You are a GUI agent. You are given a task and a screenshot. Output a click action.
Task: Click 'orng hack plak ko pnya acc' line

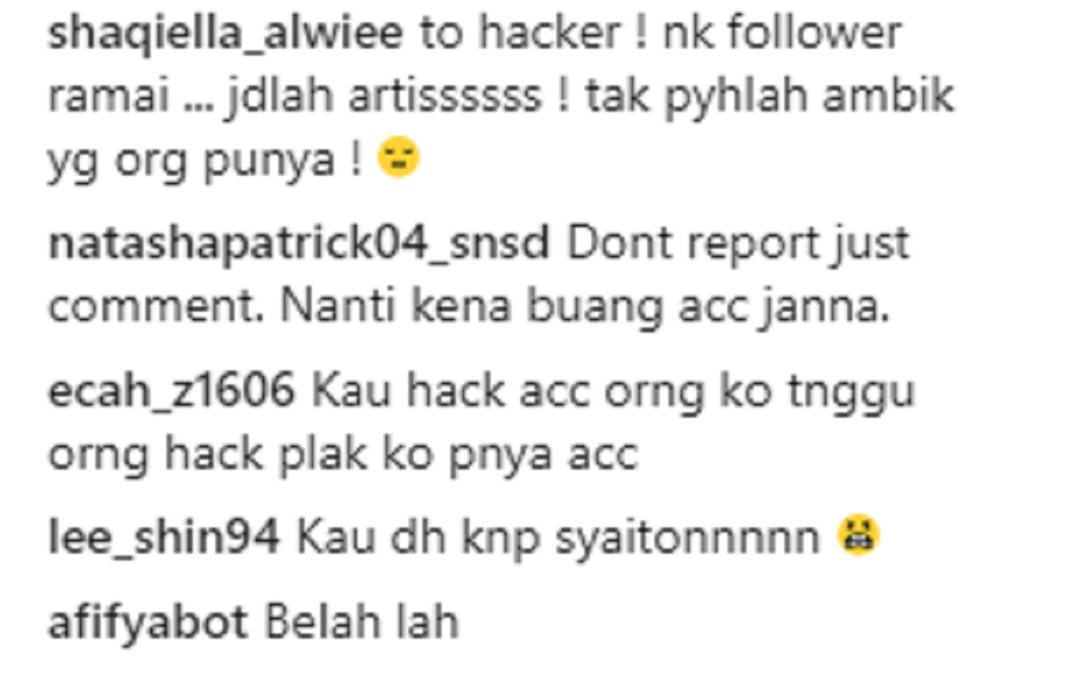click(344, 455)
